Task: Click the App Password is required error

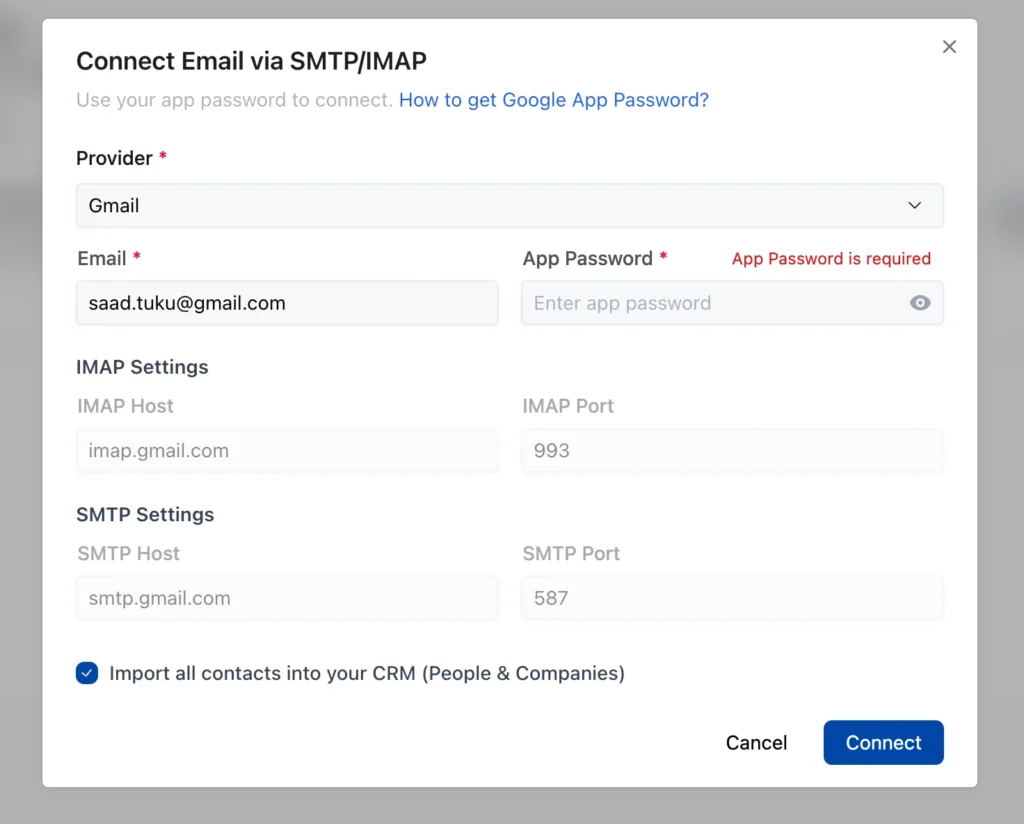Action: coord(831,259)
